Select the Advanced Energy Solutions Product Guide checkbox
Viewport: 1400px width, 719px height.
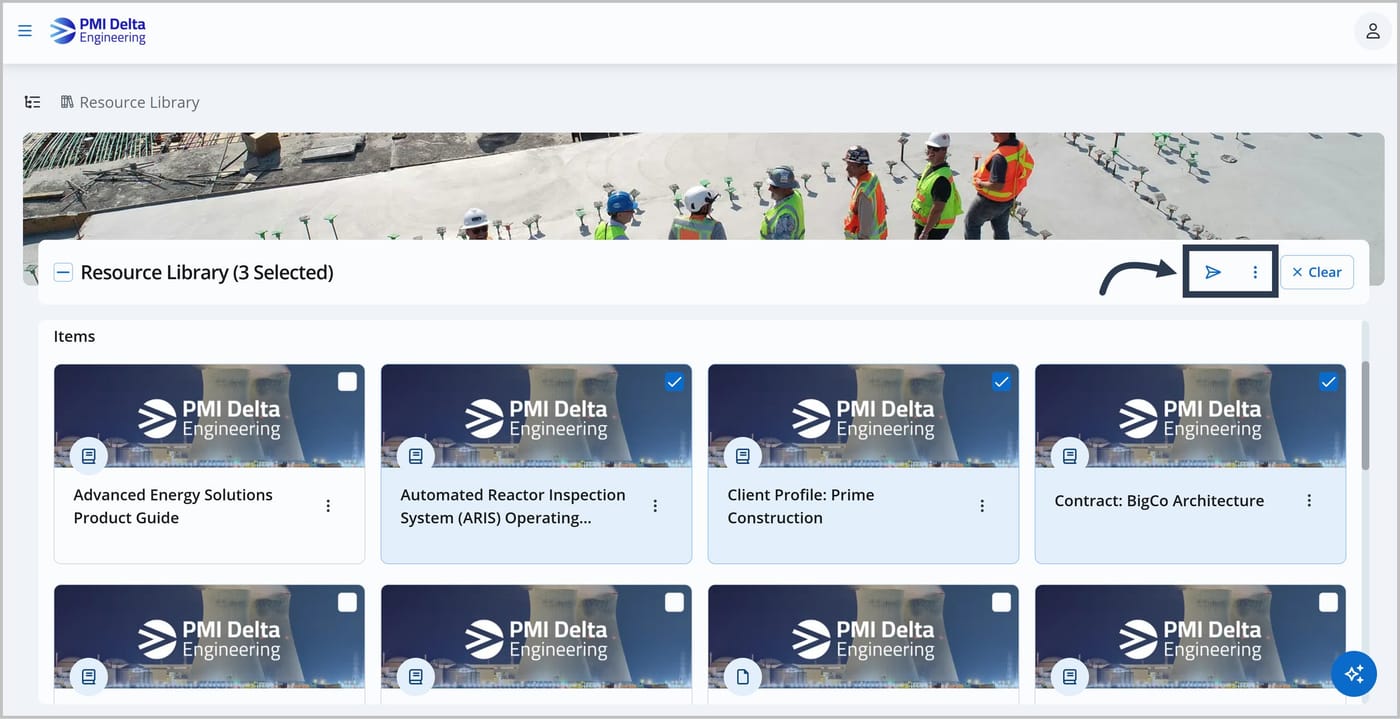tap(347, 381)
